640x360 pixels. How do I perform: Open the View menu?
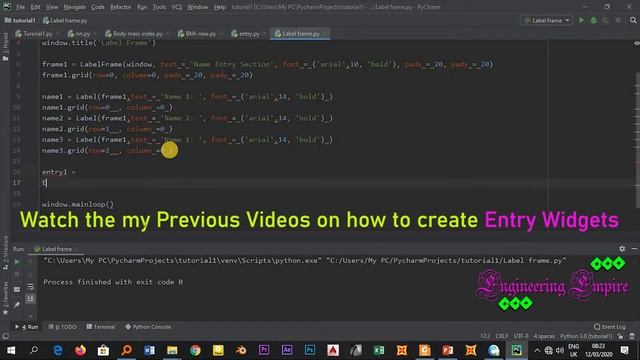tap(52, 7)
